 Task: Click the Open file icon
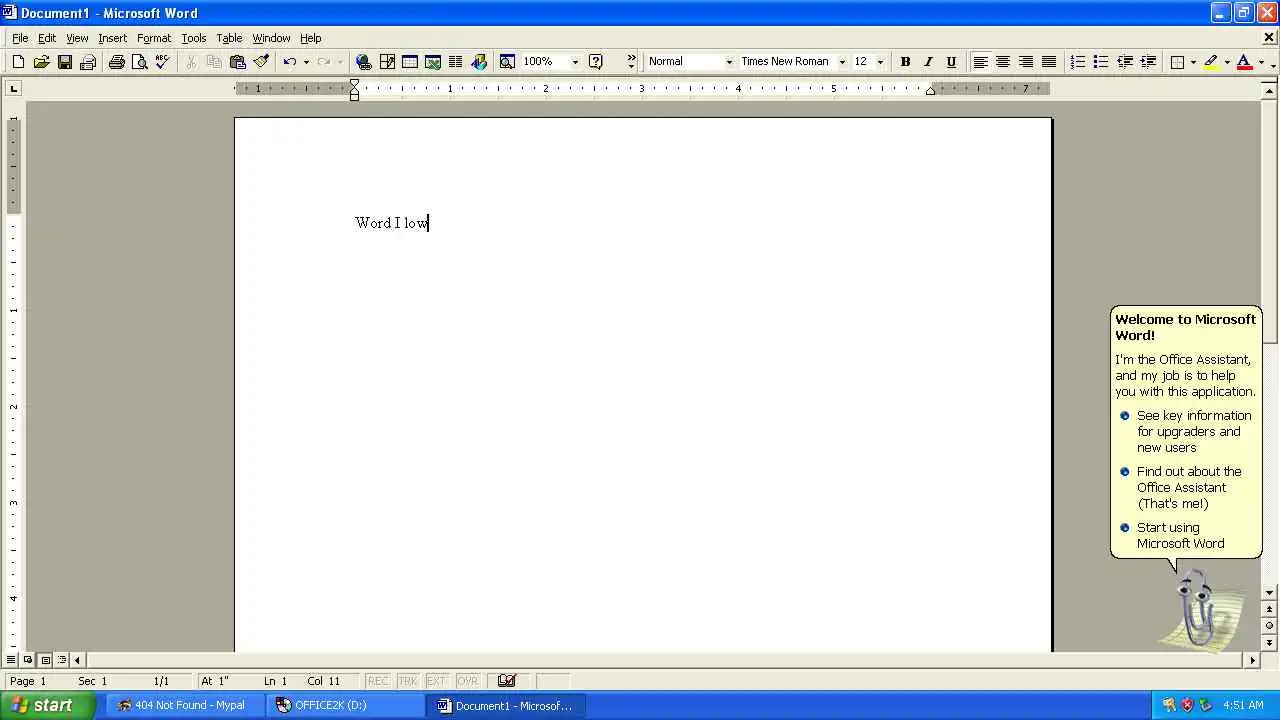coord(41,62)
